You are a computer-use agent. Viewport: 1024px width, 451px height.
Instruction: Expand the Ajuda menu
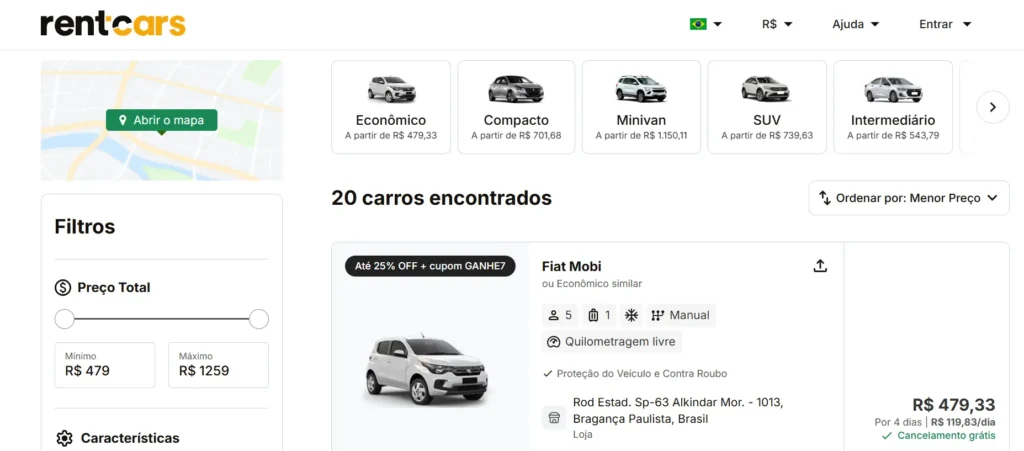click(856, 24)
